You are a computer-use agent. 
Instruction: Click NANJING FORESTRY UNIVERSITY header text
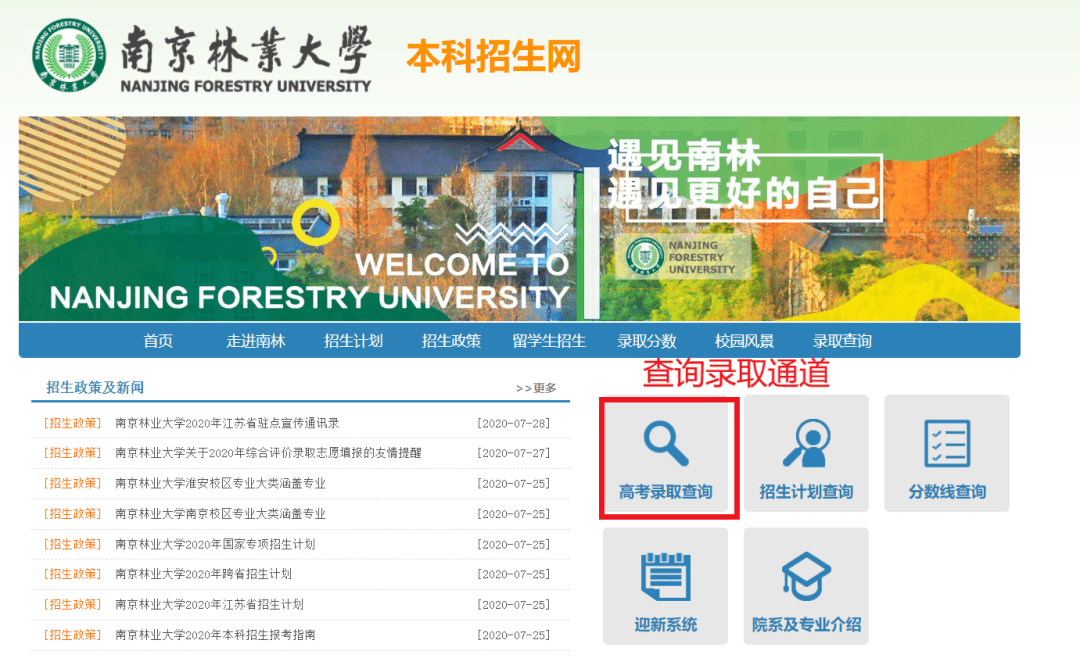point(245,86)
